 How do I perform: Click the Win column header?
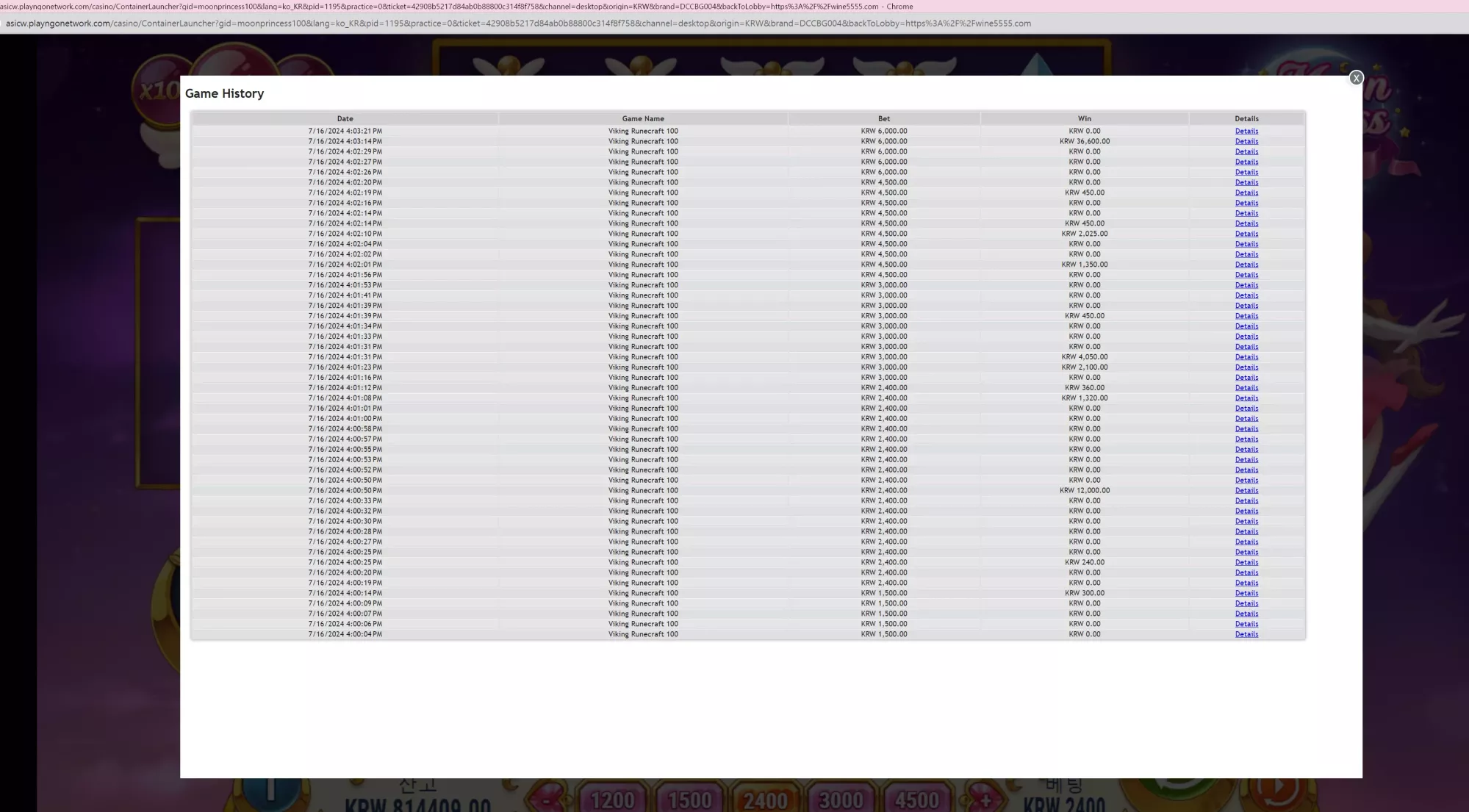pos(1085,119)
